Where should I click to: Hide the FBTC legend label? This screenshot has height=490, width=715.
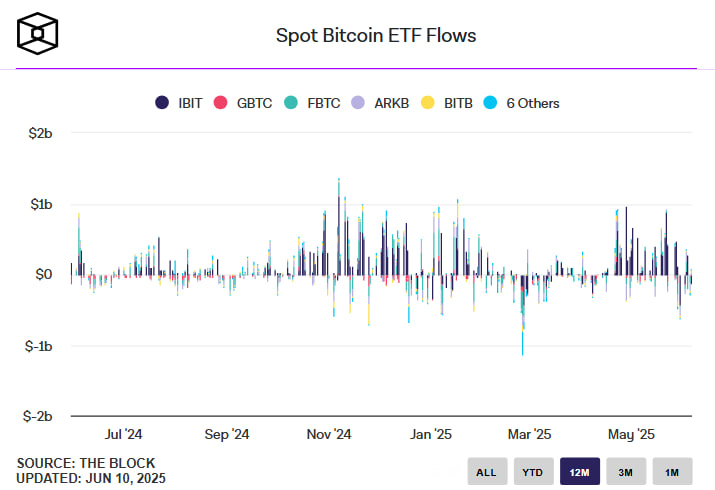324,103
